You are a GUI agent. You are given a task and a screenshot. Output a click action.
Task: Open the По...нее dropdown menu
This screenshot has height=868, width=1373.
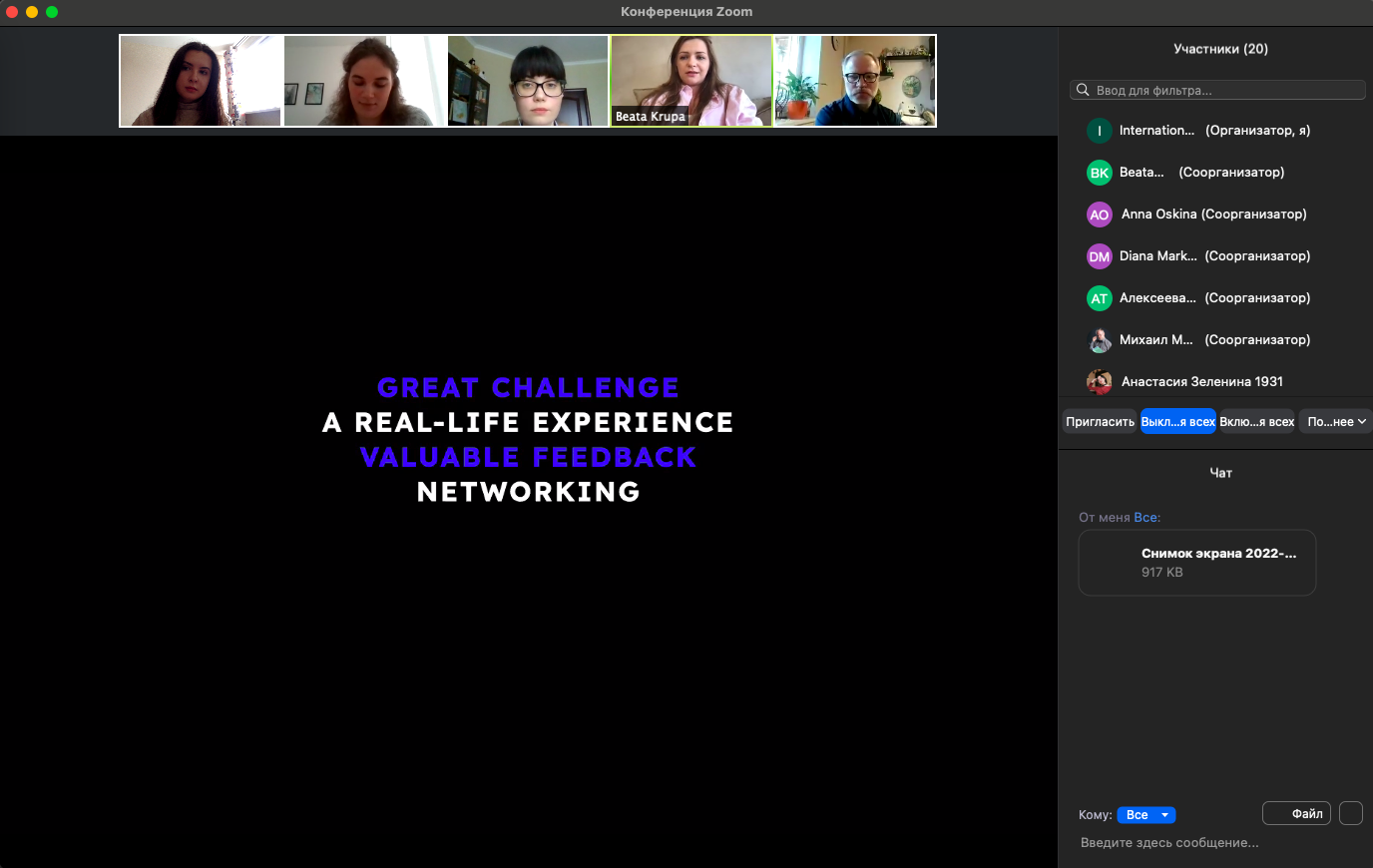coord(1335,422)
